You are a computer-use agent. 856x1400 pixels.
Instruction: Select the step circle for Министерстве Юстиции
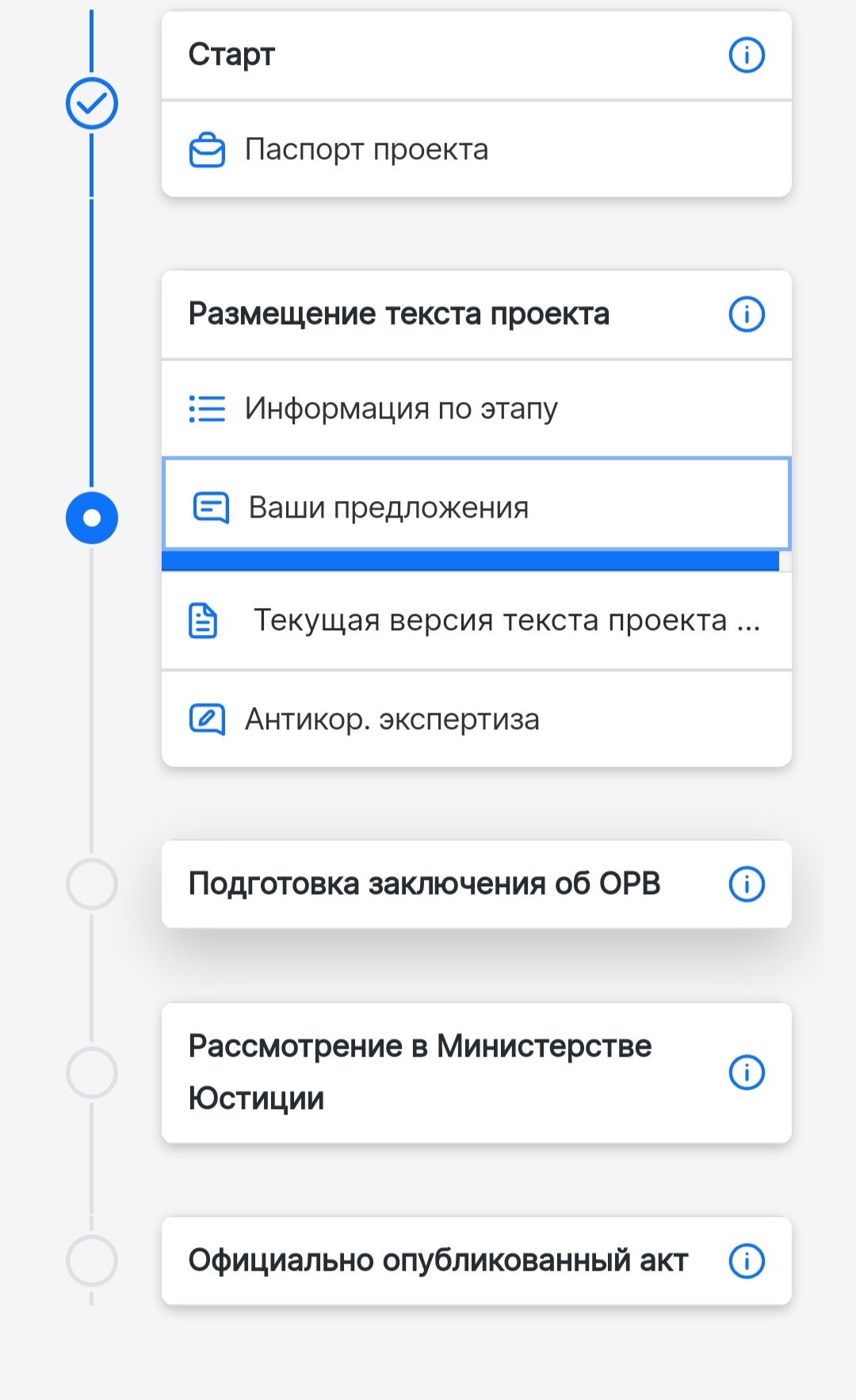(x=92, y=1073)
